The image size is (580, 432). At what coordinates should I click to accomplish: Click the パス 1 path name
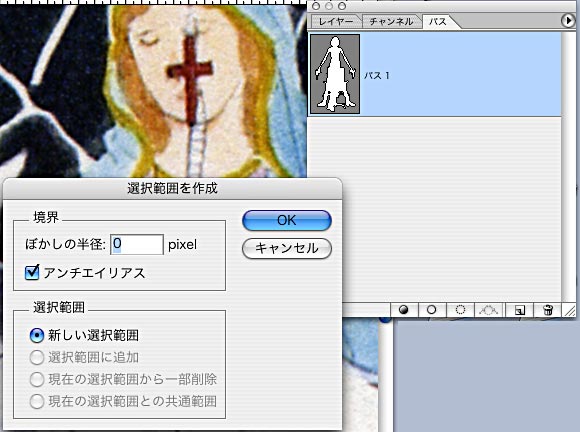tap(377, 75)
